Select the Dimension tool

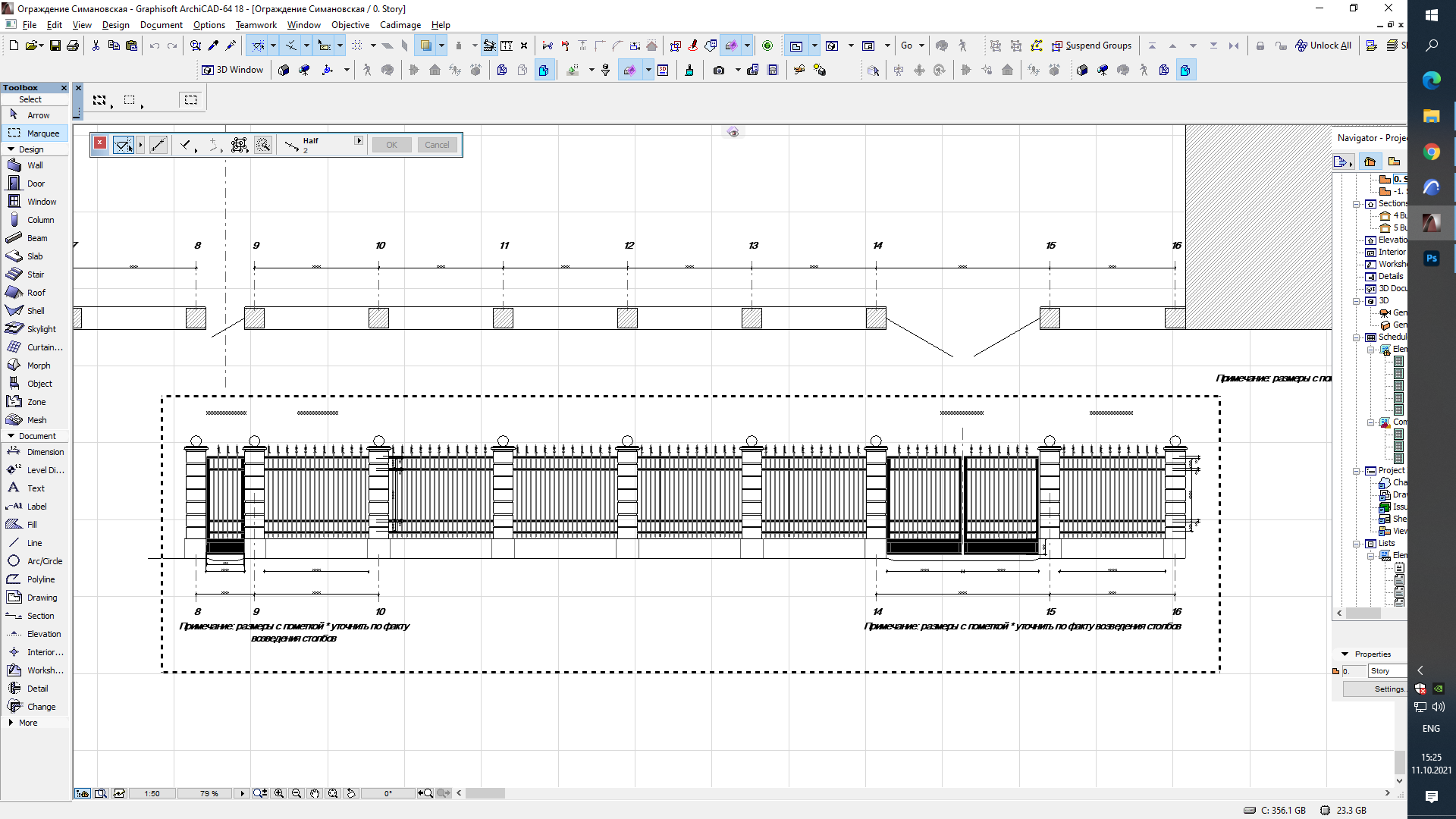pos(36,452)
